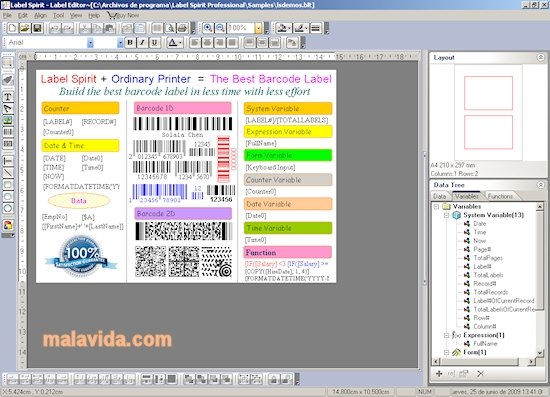Open the Tool menu
550x397 pixels.
[59, 15]
